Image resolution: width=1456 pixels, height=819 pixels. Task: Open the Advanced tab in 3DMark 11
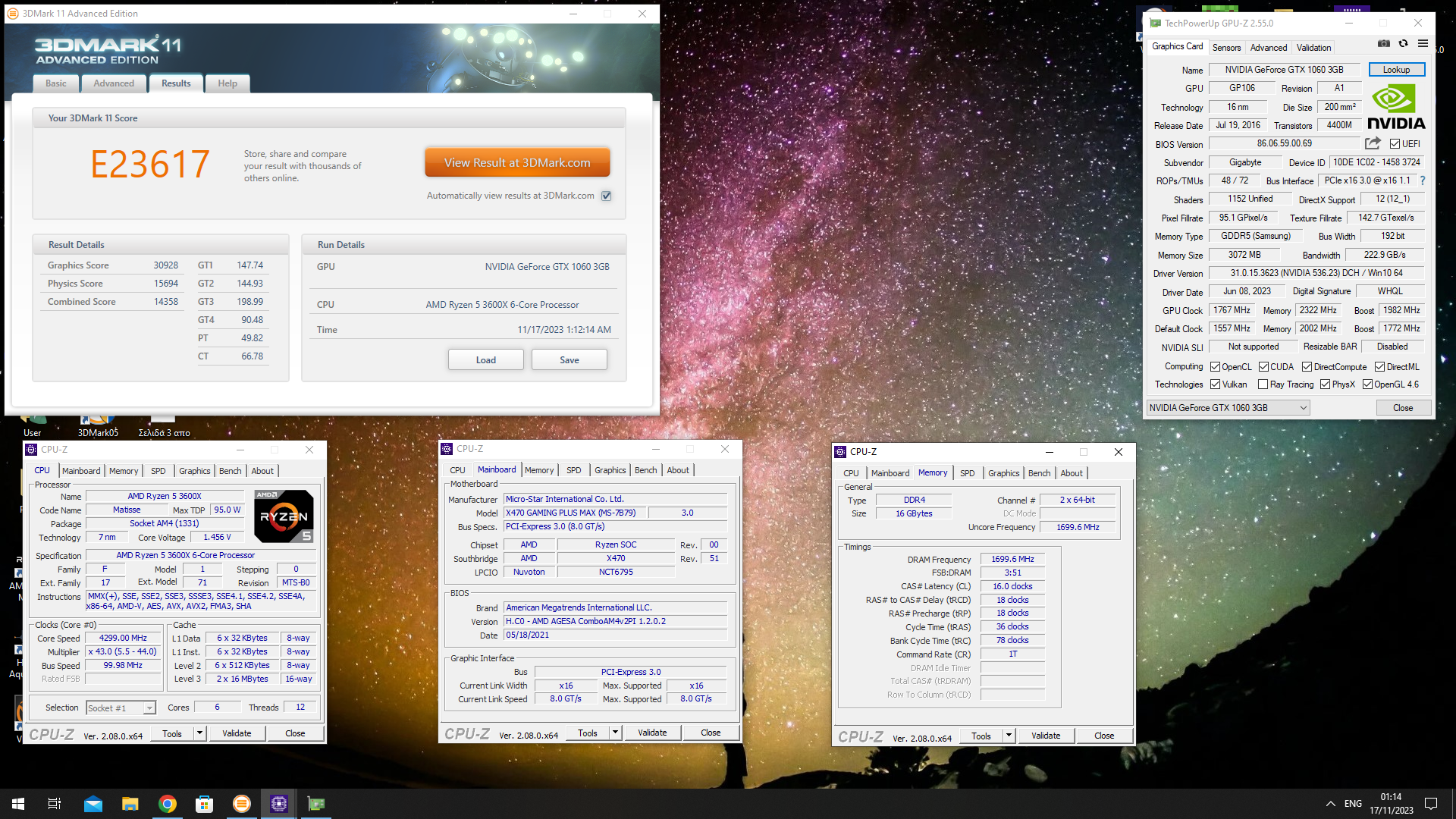pyautogui.click(x=114, y=83)
